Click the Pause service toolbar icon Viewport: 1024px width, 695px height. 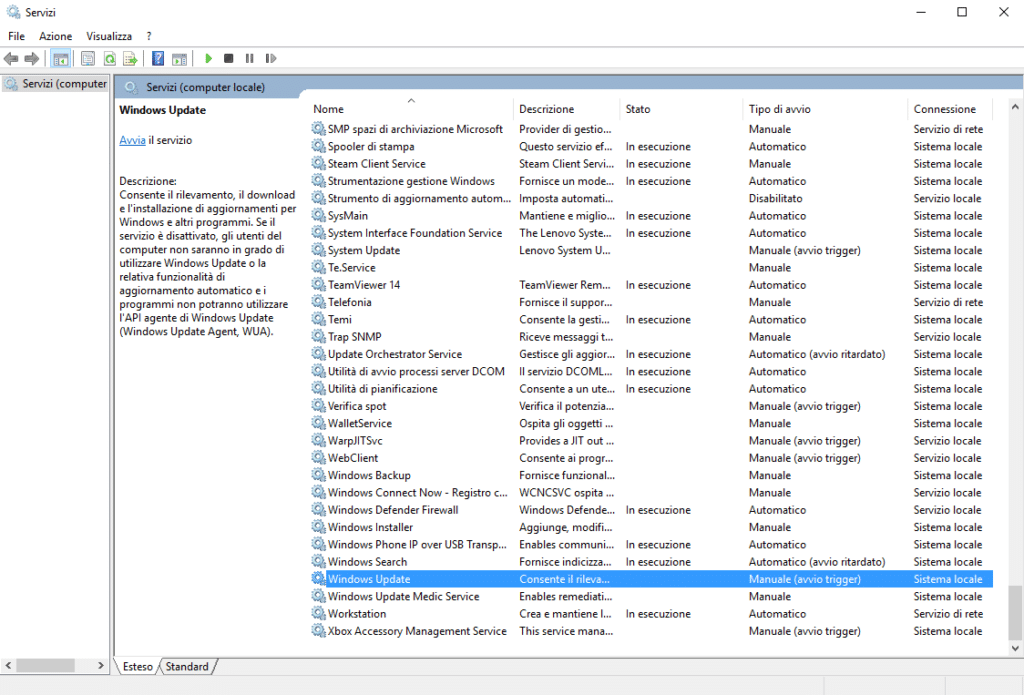click(x=249, y=59)
